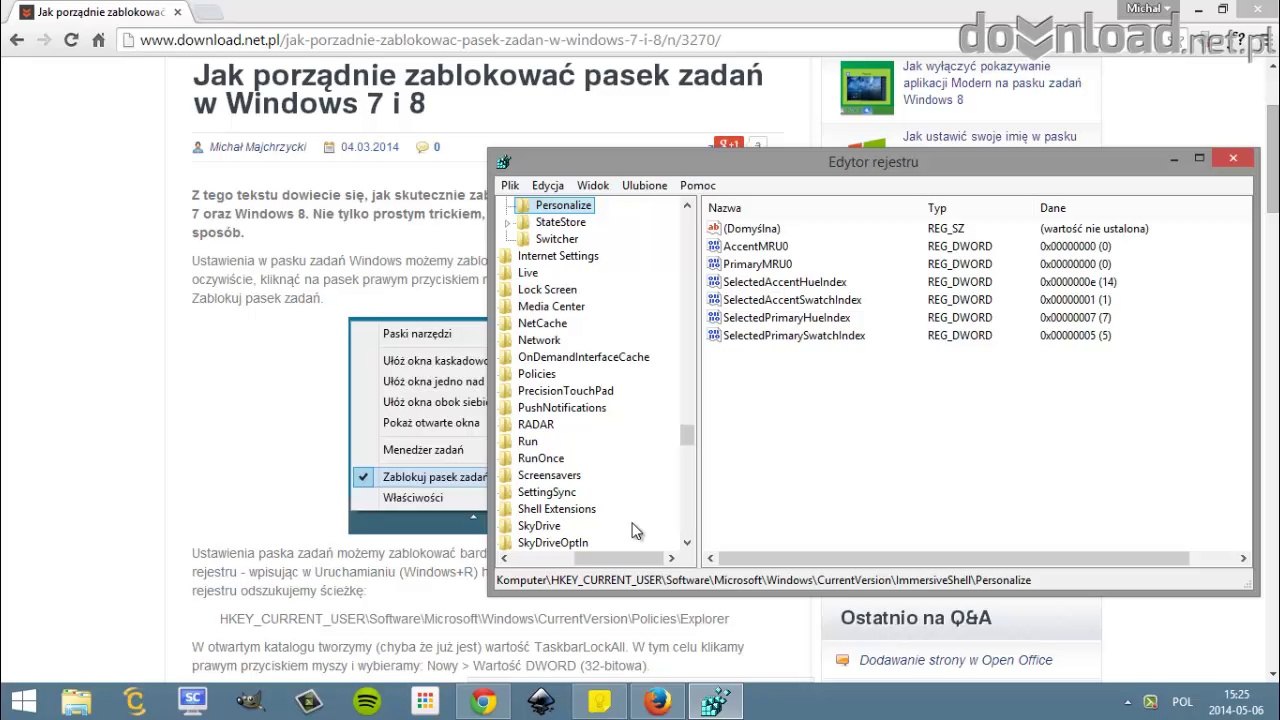Click data value '0x0000000e (14)'
Screen dimensions: 1280x720
point(1078,282)
